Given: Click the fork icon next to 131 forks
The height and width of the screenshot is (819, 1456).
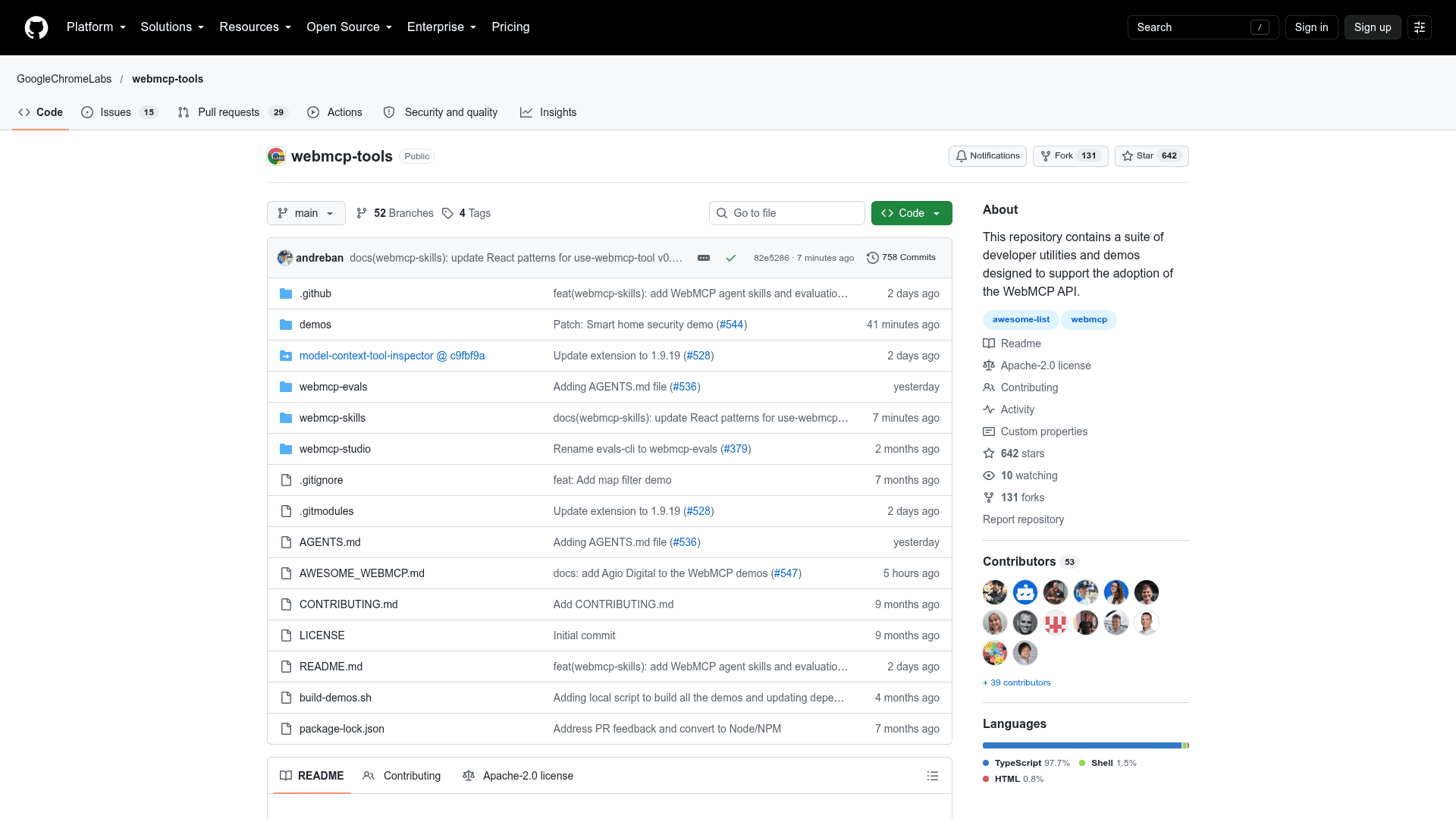Looking at the screenshot, I should tap(989, 497).
